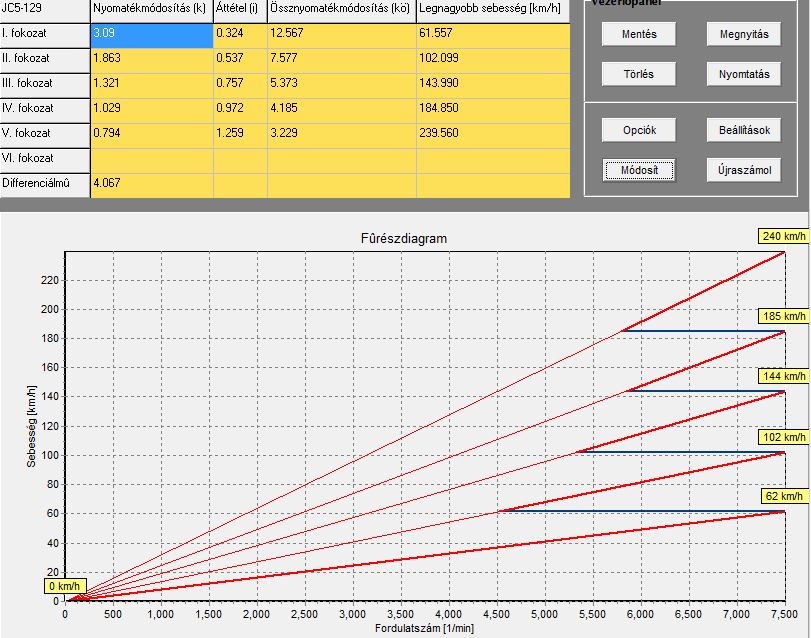Viewport: 811px width, 638px height.
Task: Click the II. fokozat value 1.863
Action: [151, 58]
